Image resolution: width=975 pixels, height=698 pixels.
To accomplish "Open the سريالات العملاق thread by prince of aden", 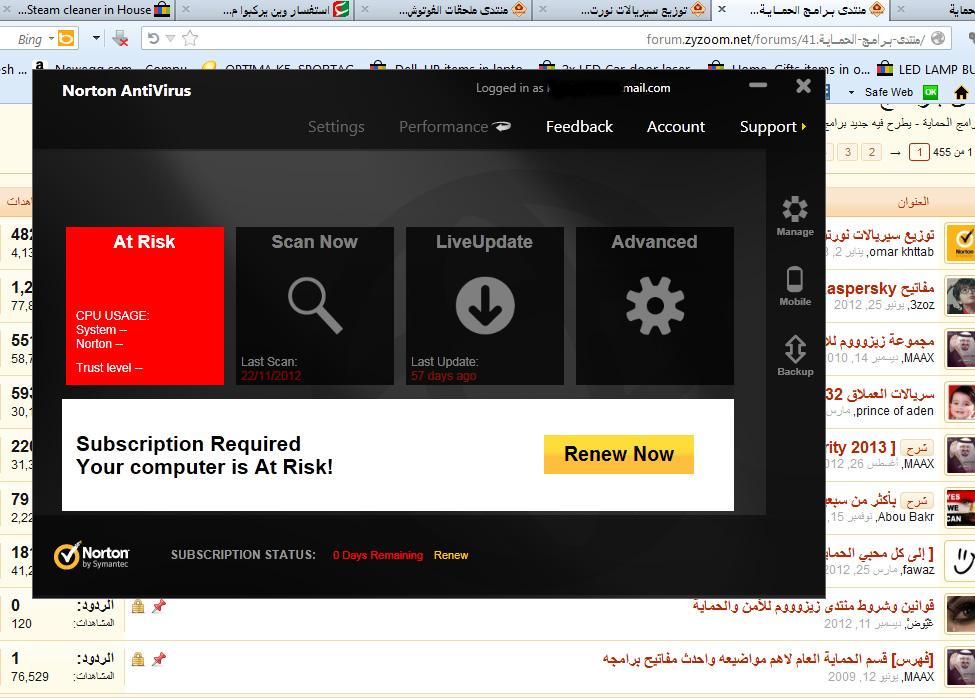I will 880,394.
